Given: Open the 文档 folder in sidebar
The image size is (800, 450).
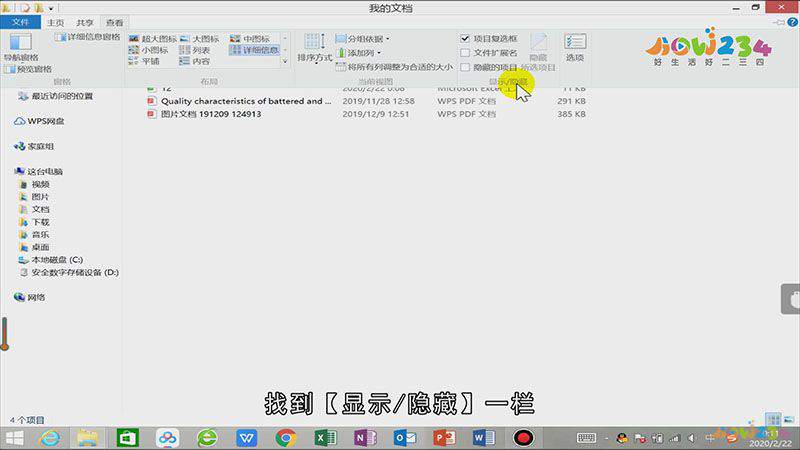Looking at the screenshot, I should (x=35, y=209).
